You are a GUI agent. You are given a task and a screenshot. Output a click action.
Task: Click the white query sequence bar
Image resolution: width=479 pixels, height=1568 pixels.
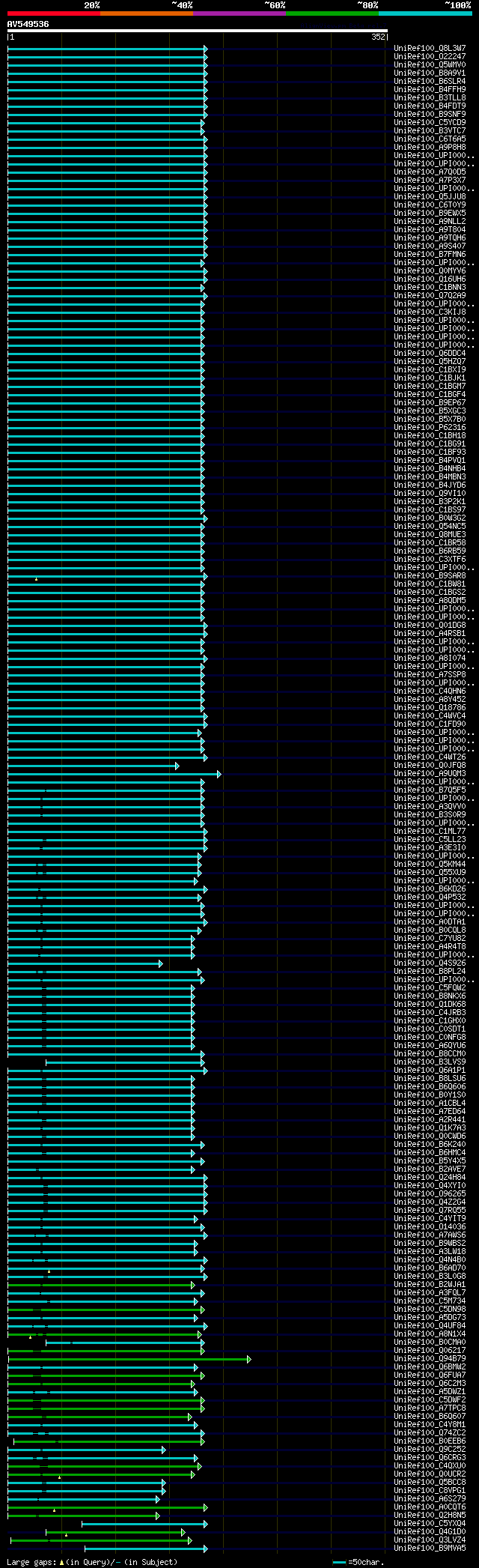click(198, 31)
